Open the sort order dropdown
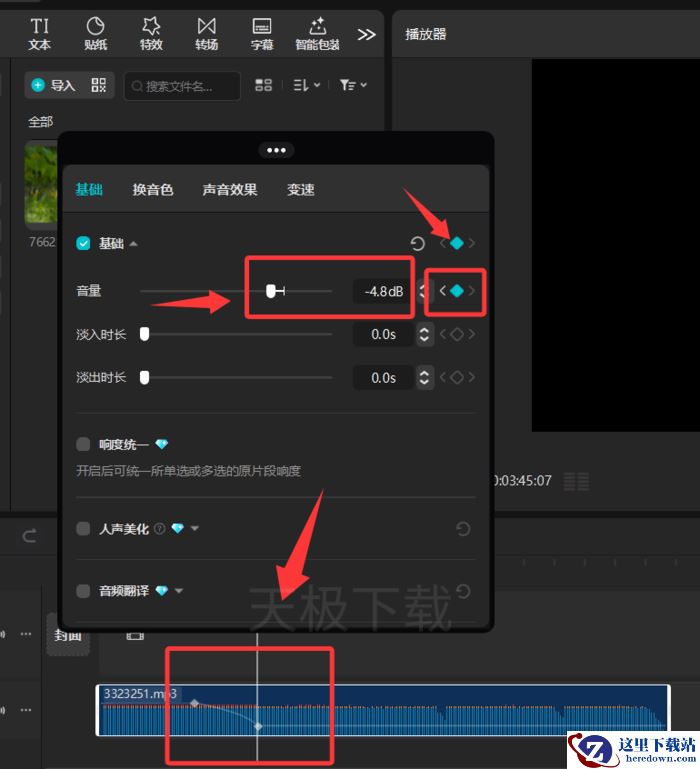Screen dimensions: 700x769 coord(307,85)
